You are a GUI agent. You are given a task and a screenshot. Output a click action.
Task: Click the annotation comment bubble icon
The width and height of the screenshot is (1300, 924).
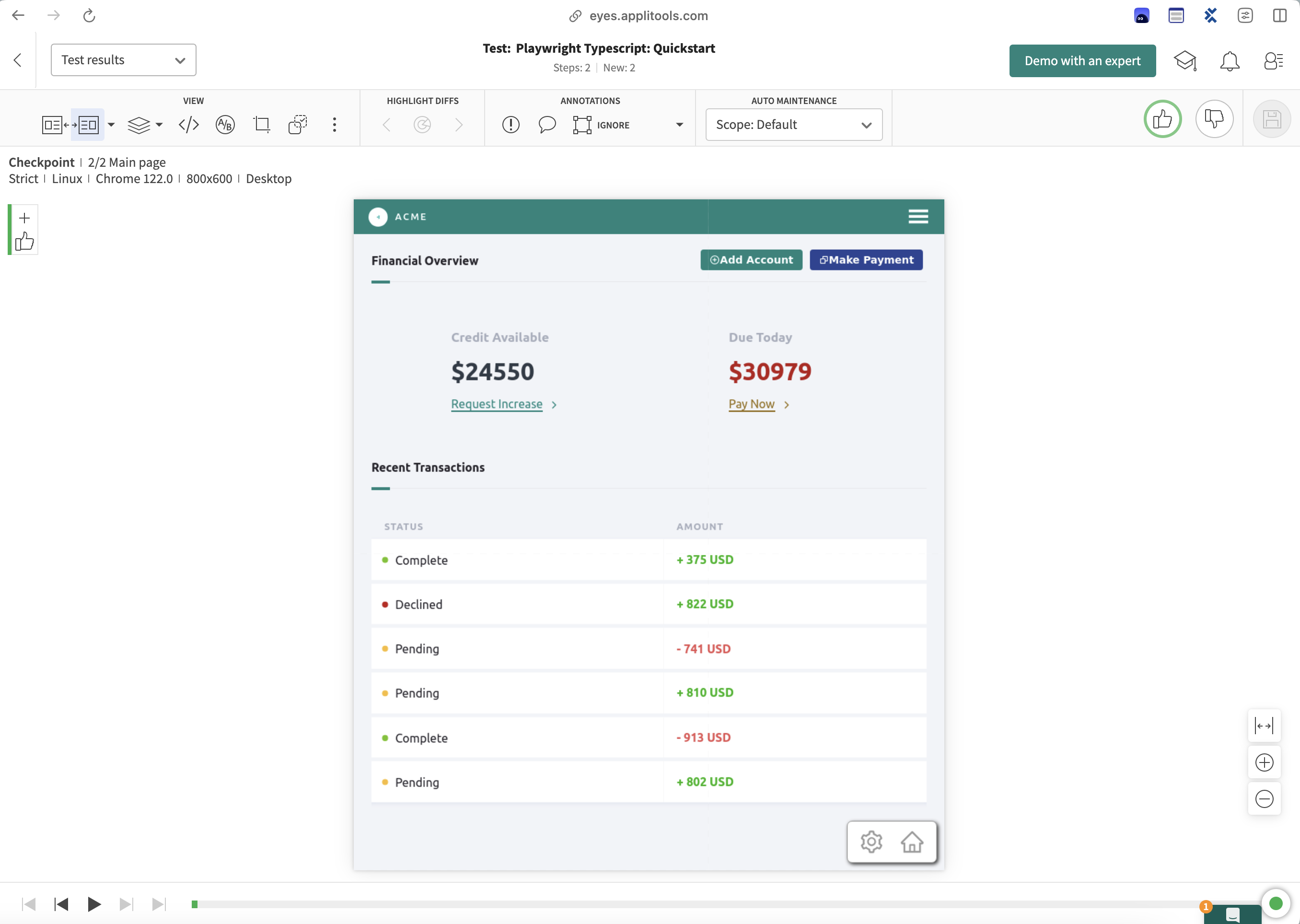click(547, 124)
